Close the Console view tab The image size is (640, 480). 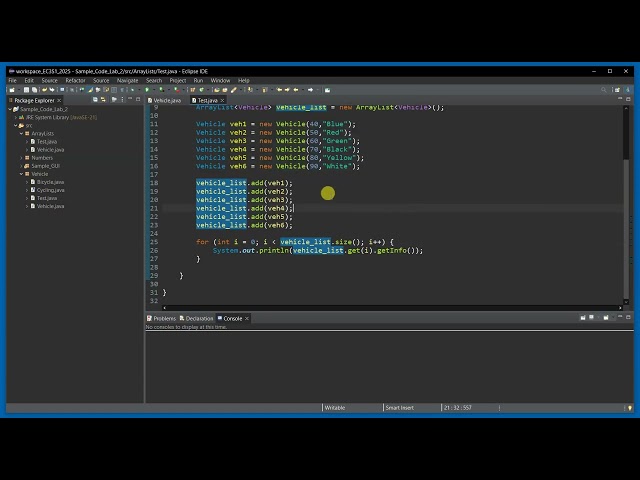point(247,319)
